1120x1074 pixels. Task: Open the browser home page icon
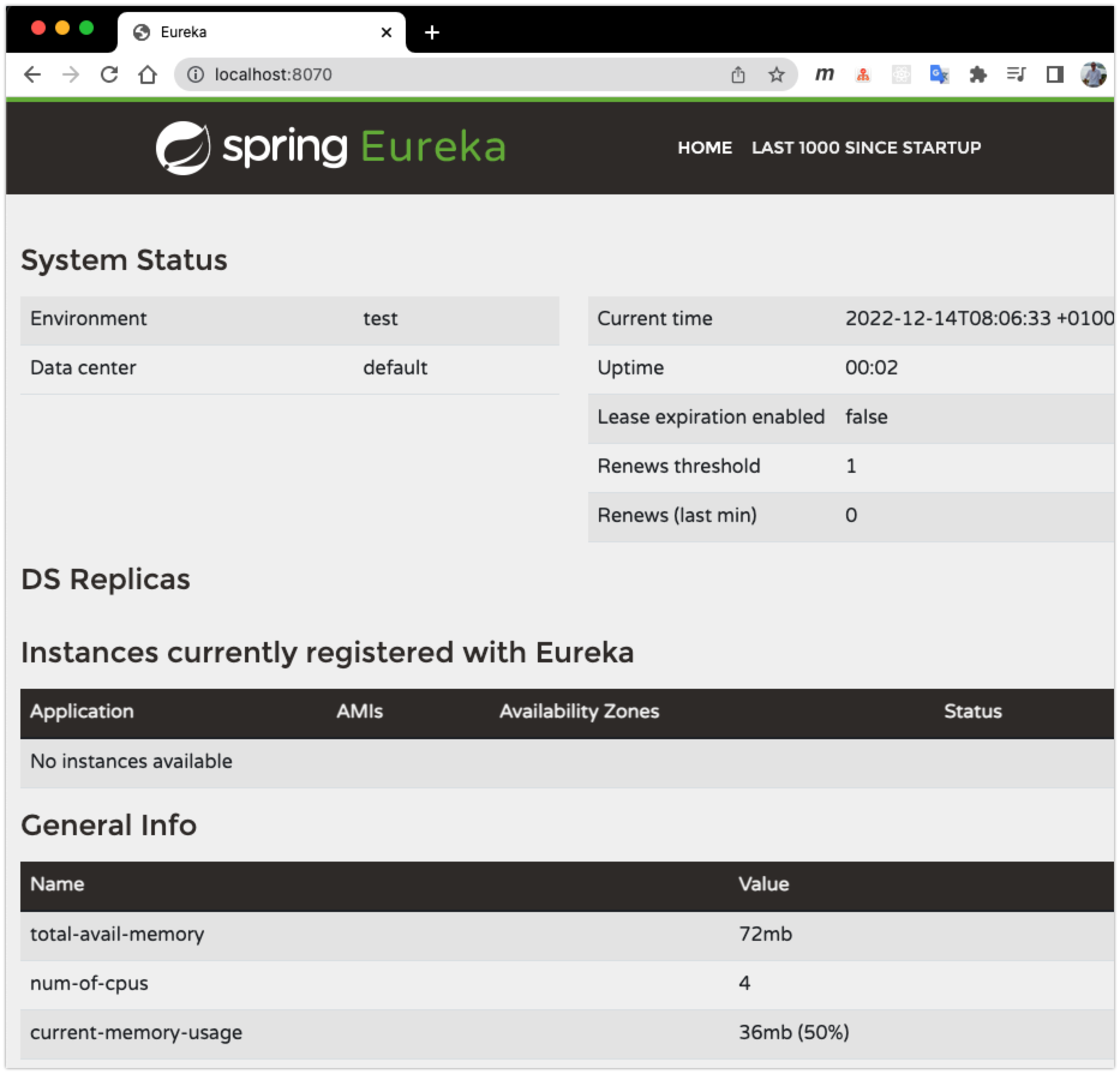[x=148, y=74]
